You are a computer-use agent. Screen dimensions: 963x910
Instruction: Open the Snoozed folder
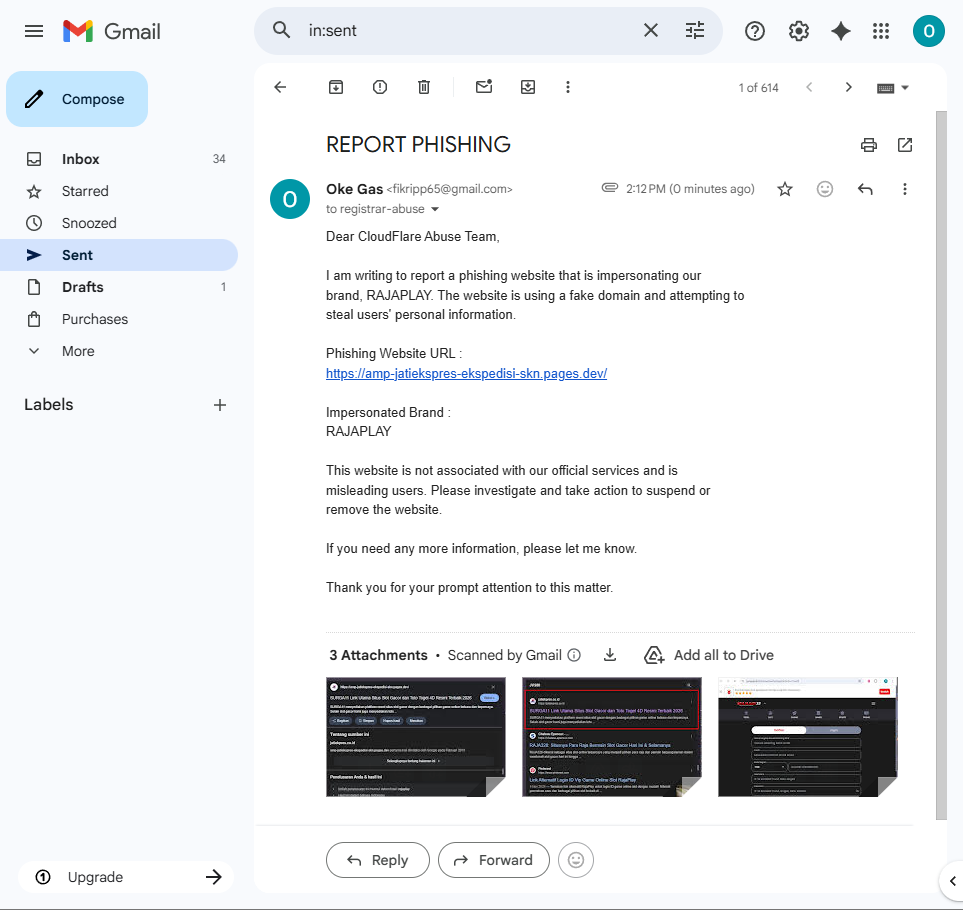point(119,223)
